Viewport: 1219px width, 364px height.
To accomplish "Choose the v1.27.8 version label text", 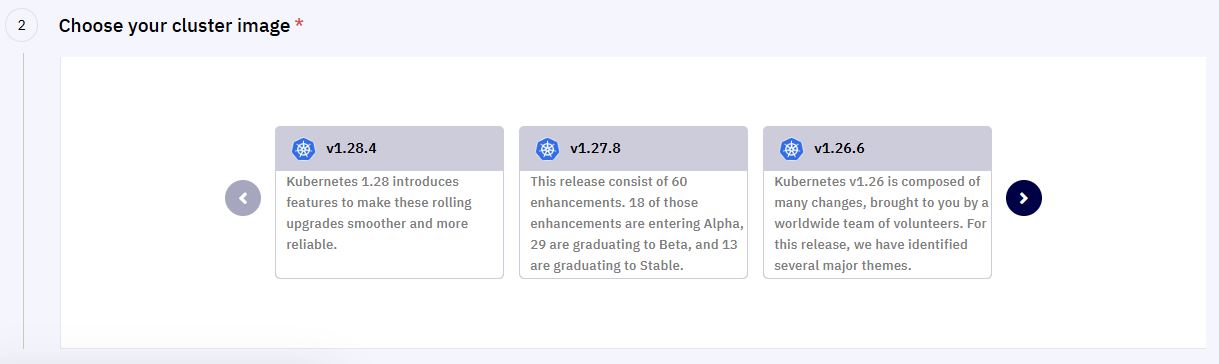I will [x=595, y=149].
